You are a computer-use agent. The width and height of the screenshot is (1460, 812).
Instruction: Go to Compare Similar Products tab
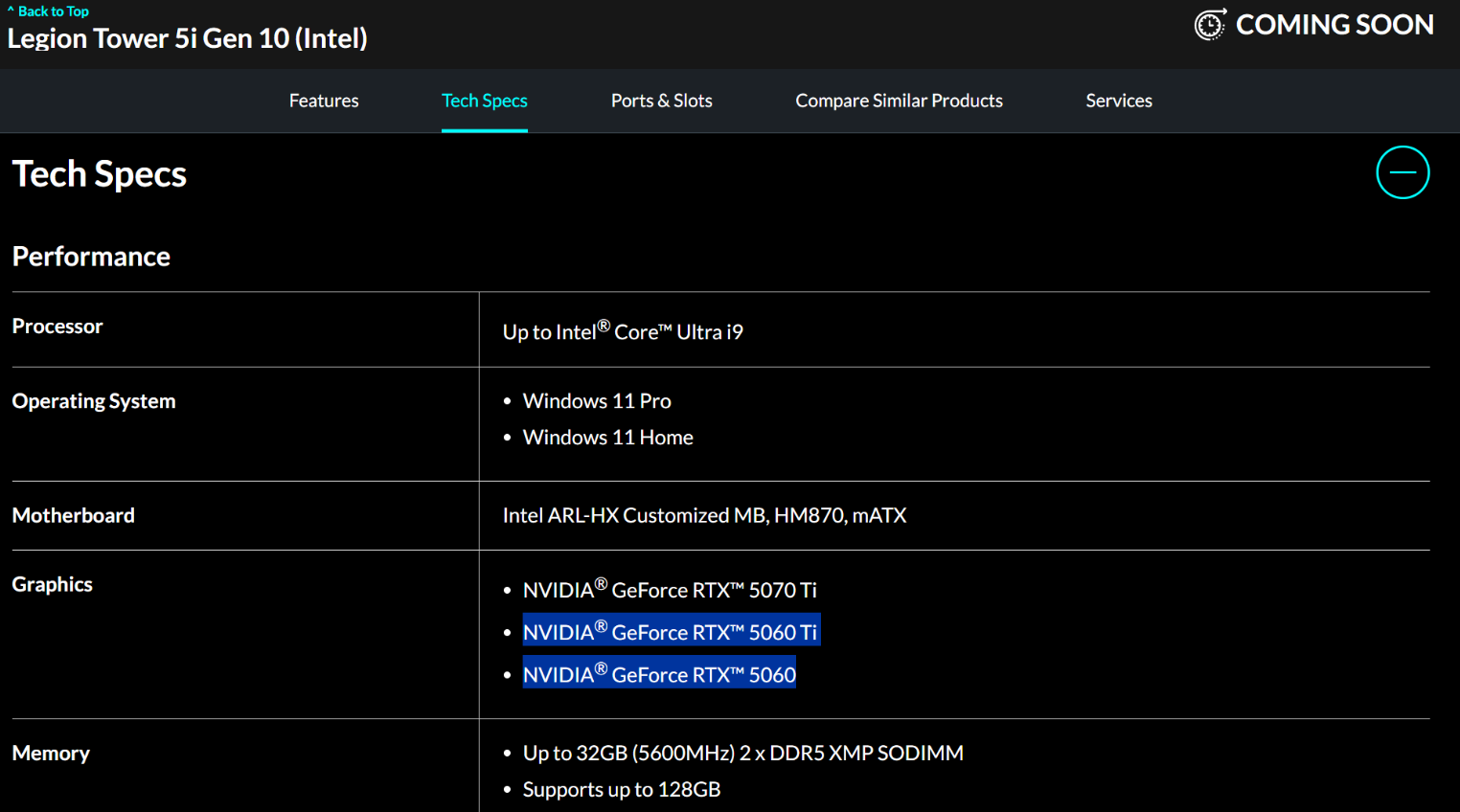tap(899, 101)
